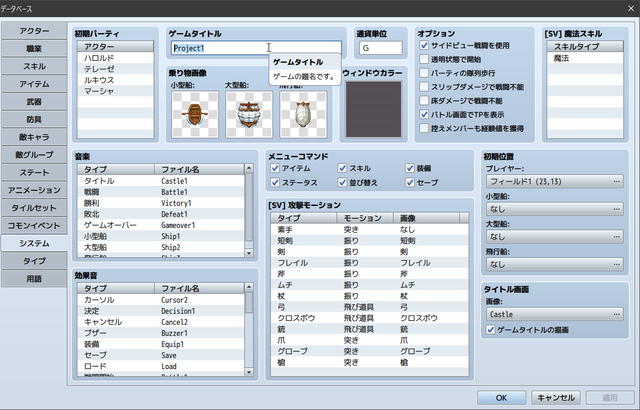Switch to アニメーション tab
Screen dimensions: 640x410
point(34,190)
